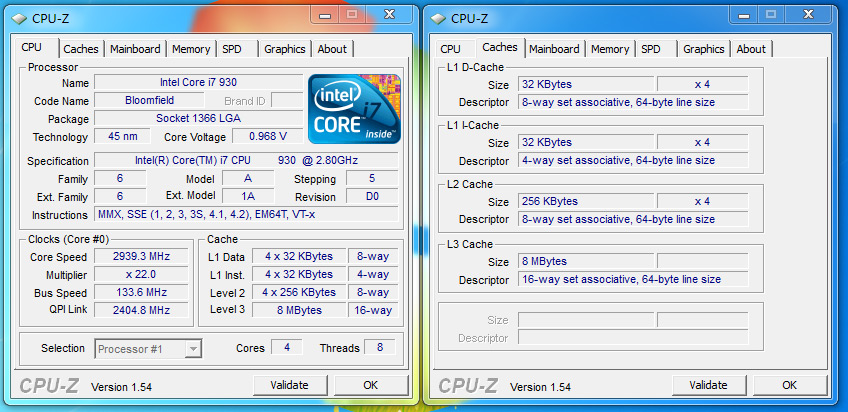Viewport: 848px width, 412px height.
Task: Open the Mainboard tab in left window
Action: click(135, 49)
